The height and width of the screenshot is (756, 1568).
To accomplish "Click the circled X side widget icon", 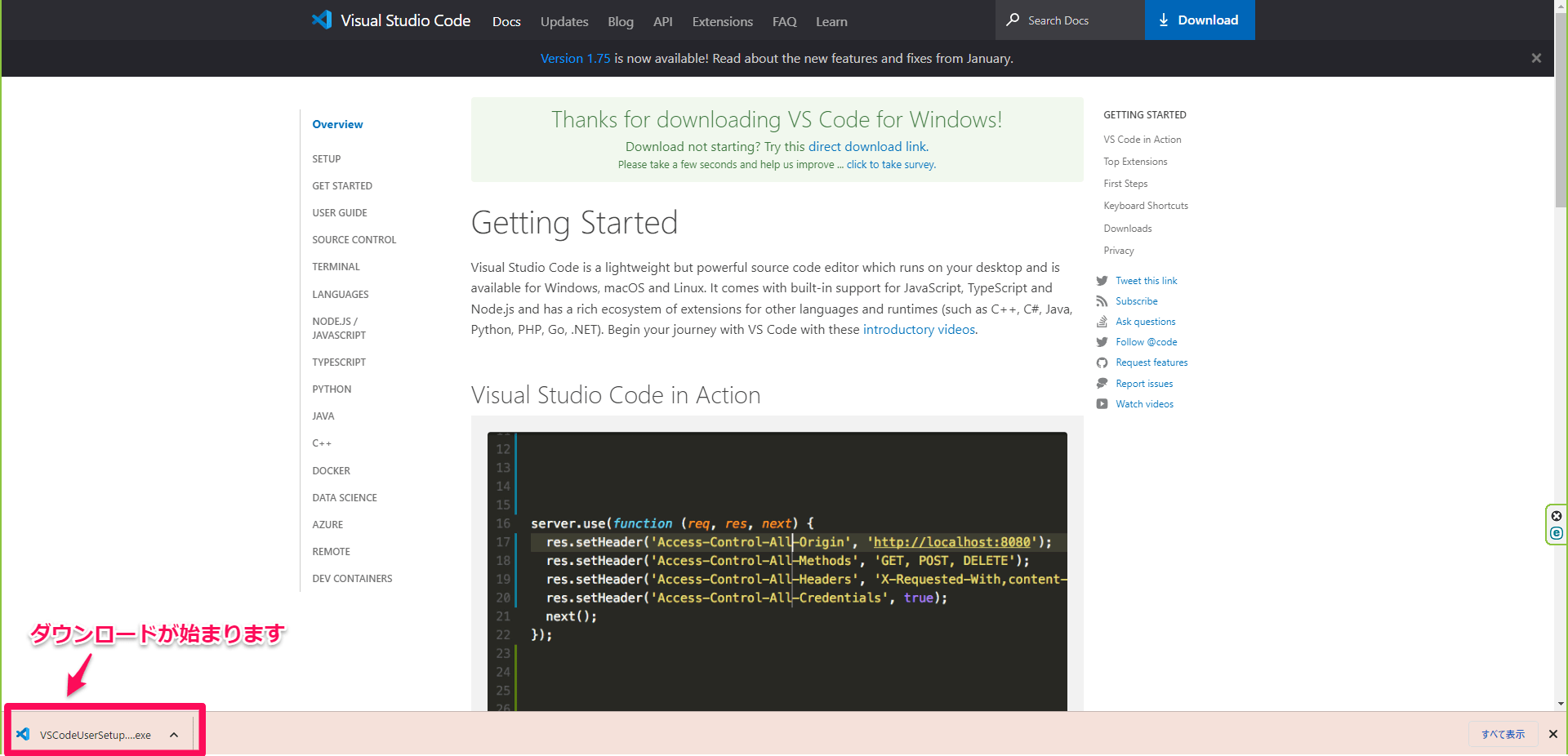I will [x=1557, y=516].
